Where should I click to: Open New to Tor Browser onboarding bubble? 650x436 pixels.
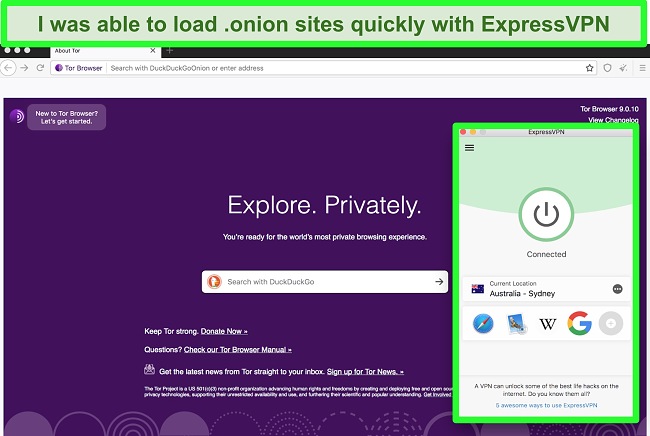tap(67, 117)
